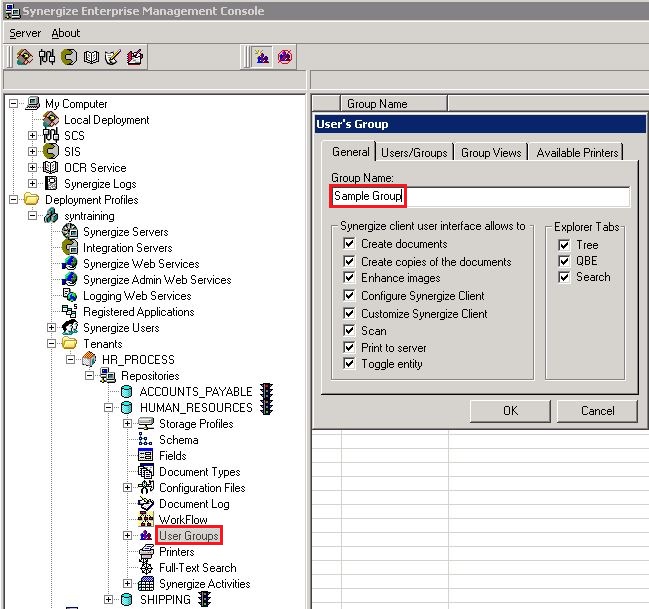Select the Synergize Servers node icon
649x609 pixels.
[70, 231]
